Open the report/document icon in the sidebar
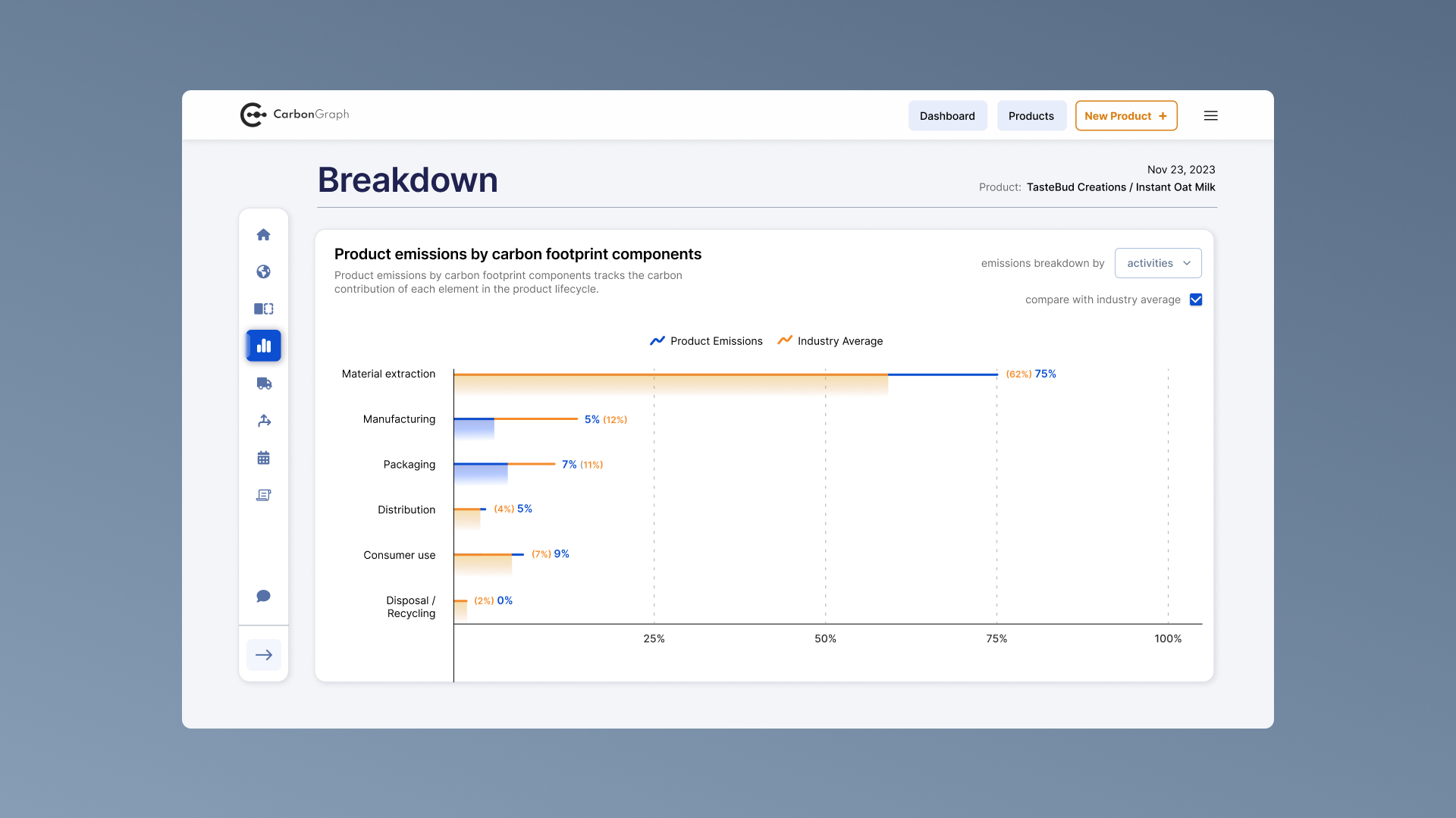1456x818 pixels. tap(263, 494)
